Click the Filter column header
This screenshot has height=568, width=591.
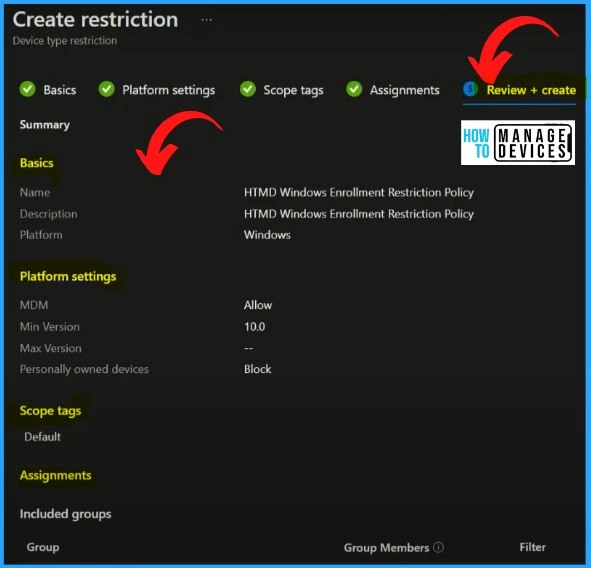(x=532, y=547)
